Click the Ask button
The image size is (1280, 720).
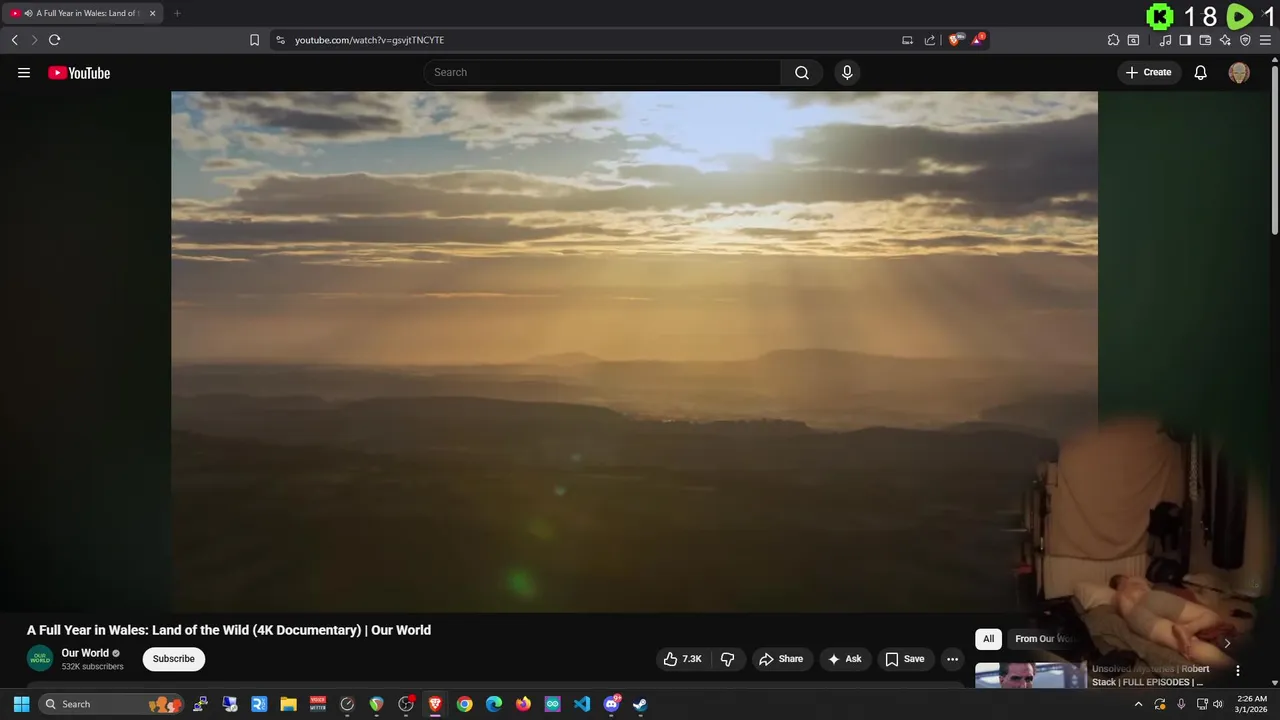pos(844,659)
